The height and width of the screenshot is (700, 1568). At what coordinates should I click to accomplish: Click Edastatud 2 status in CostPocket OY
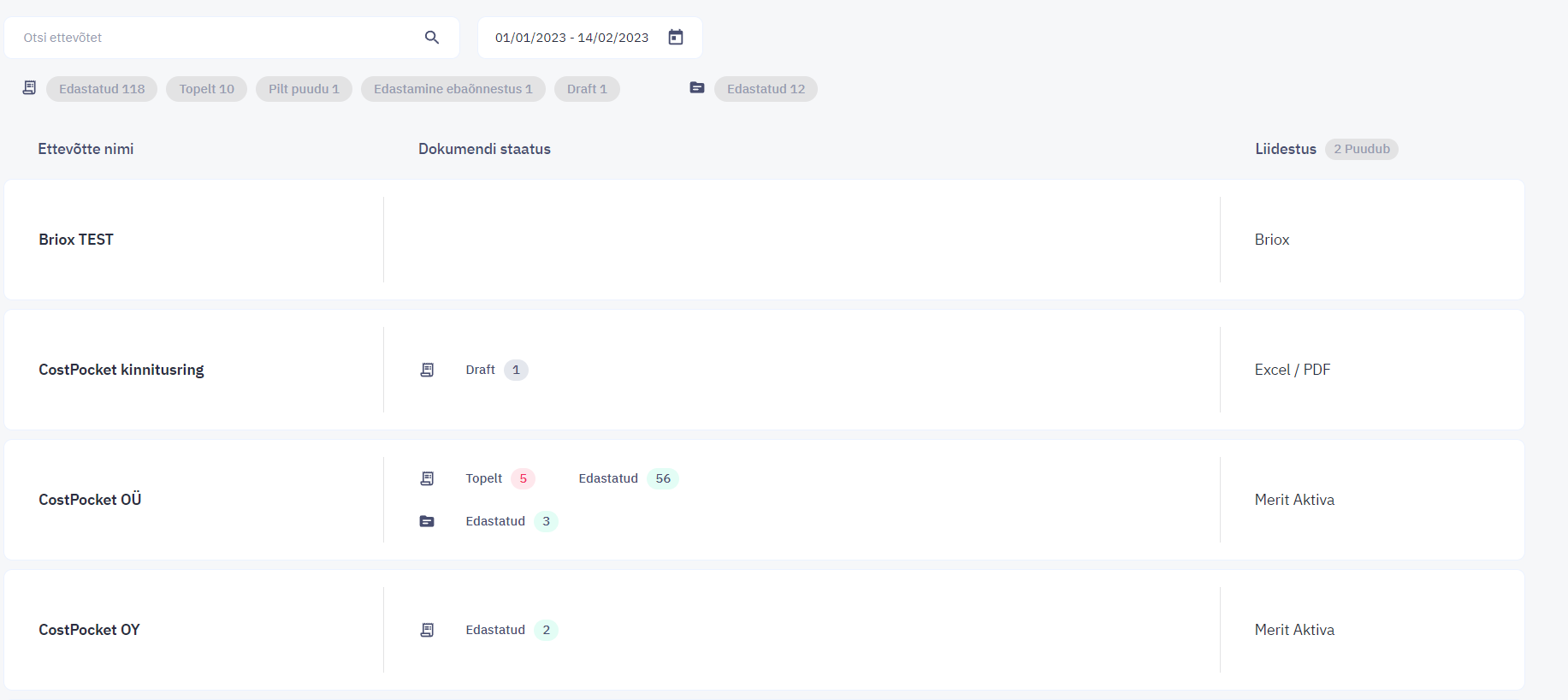point(512,630)
